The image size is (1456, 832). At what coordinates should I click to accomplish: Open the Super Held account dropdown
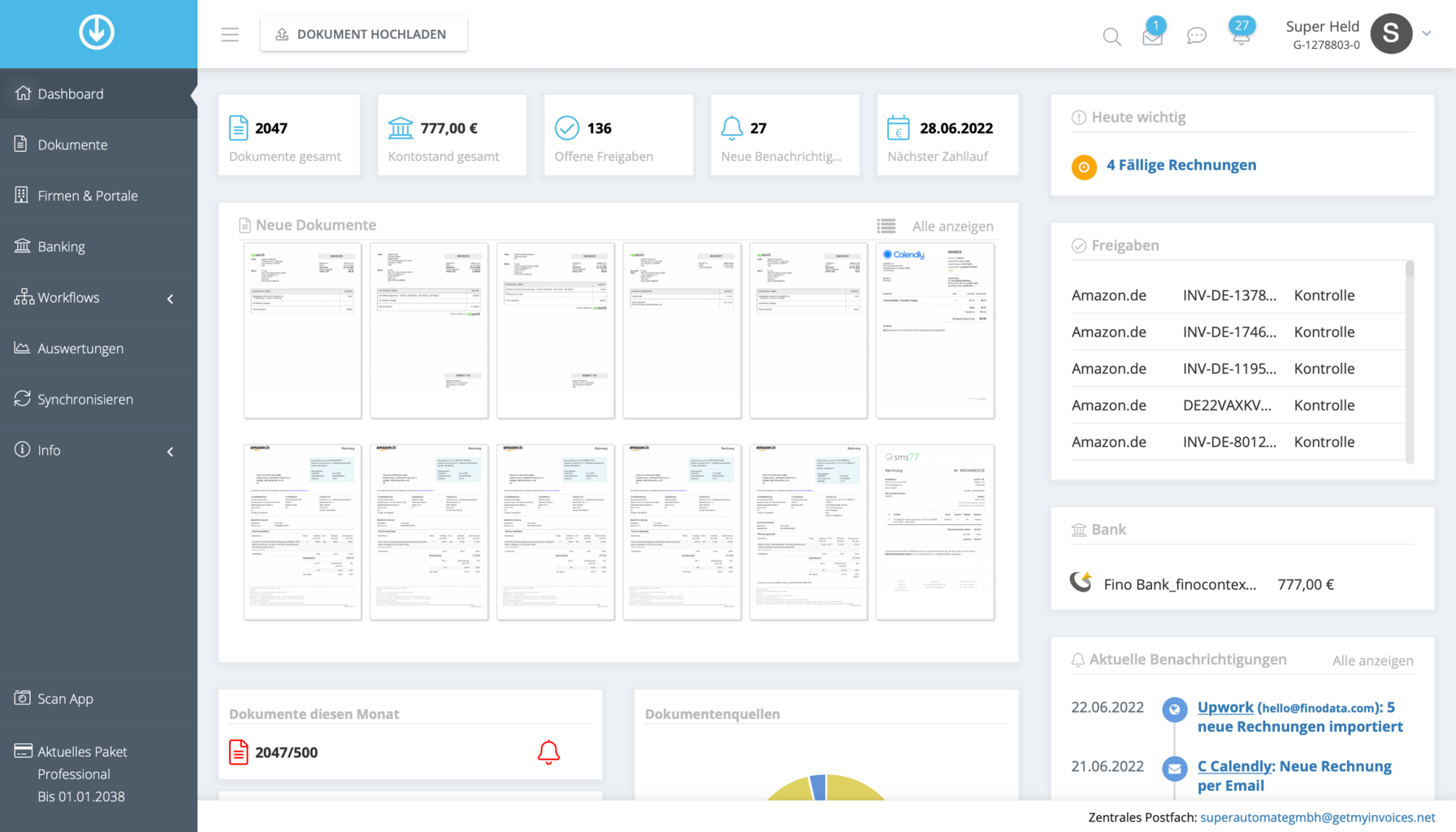coord(1426,34)
